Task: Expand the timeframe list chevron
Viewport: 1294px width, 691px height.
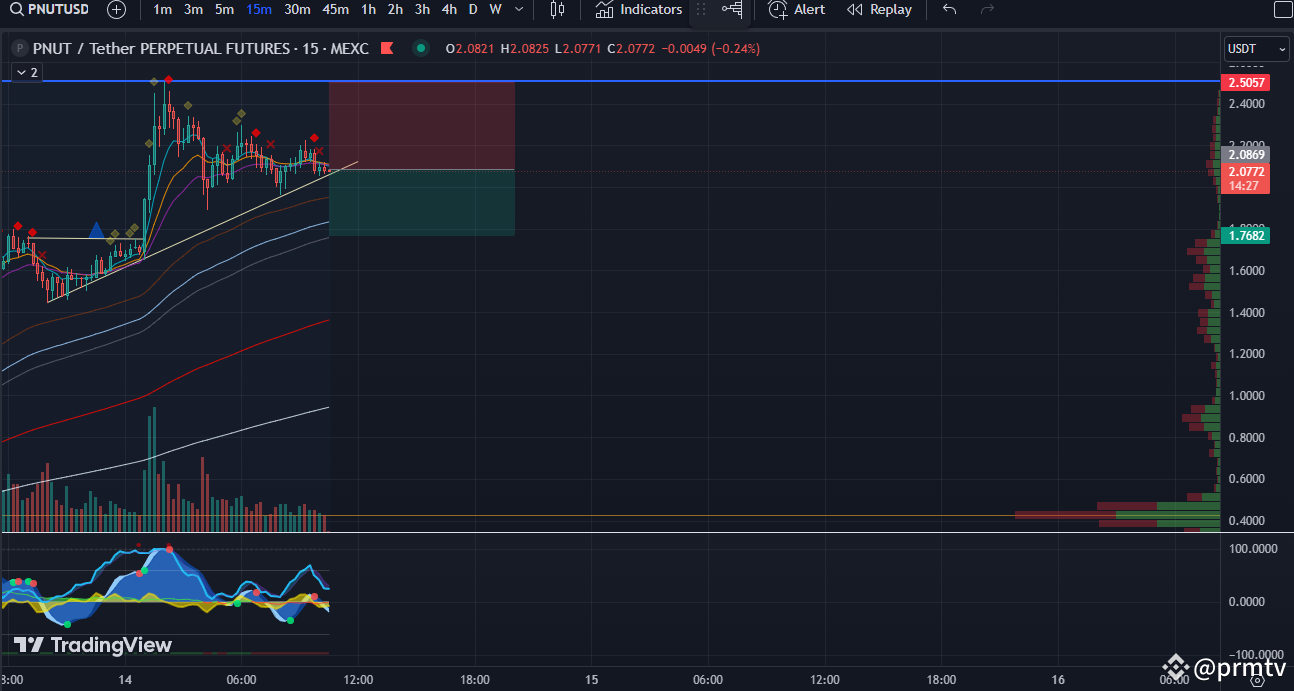Action: click(x=518, y=10)
